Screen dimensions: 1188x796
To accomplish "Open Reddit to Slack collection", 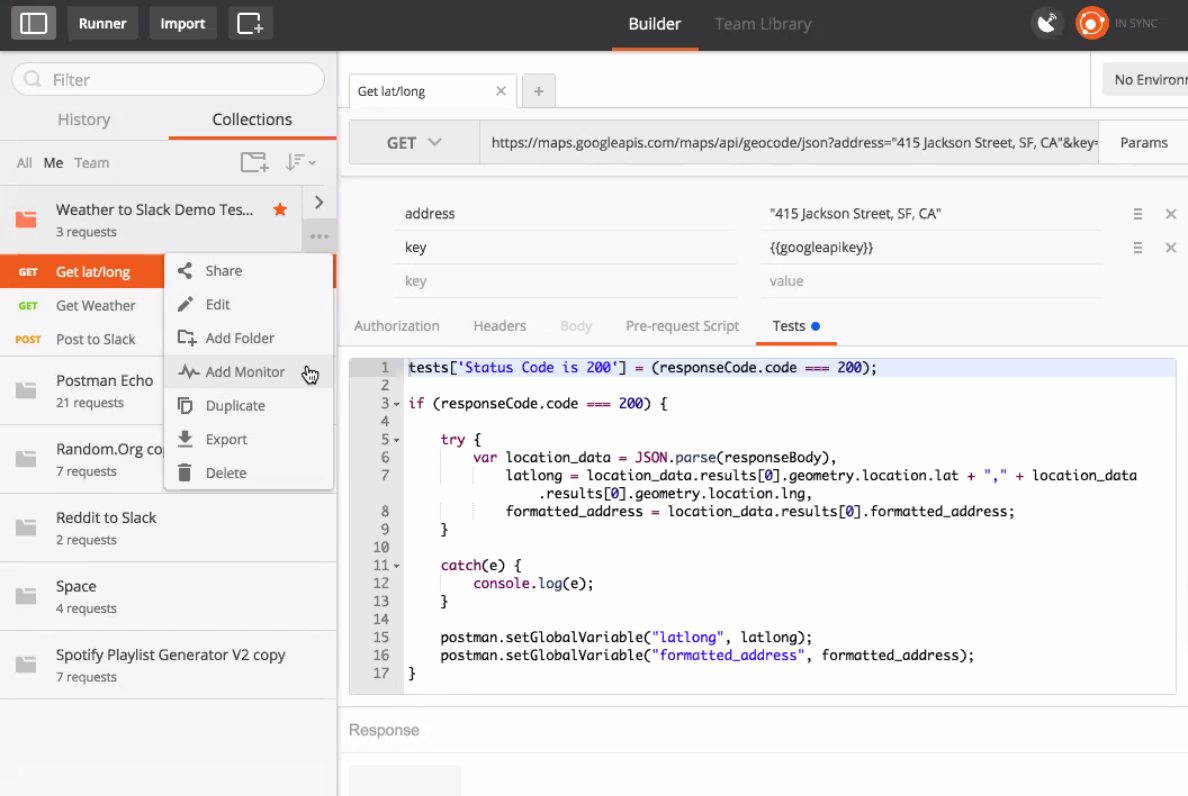I will (168, 527).
